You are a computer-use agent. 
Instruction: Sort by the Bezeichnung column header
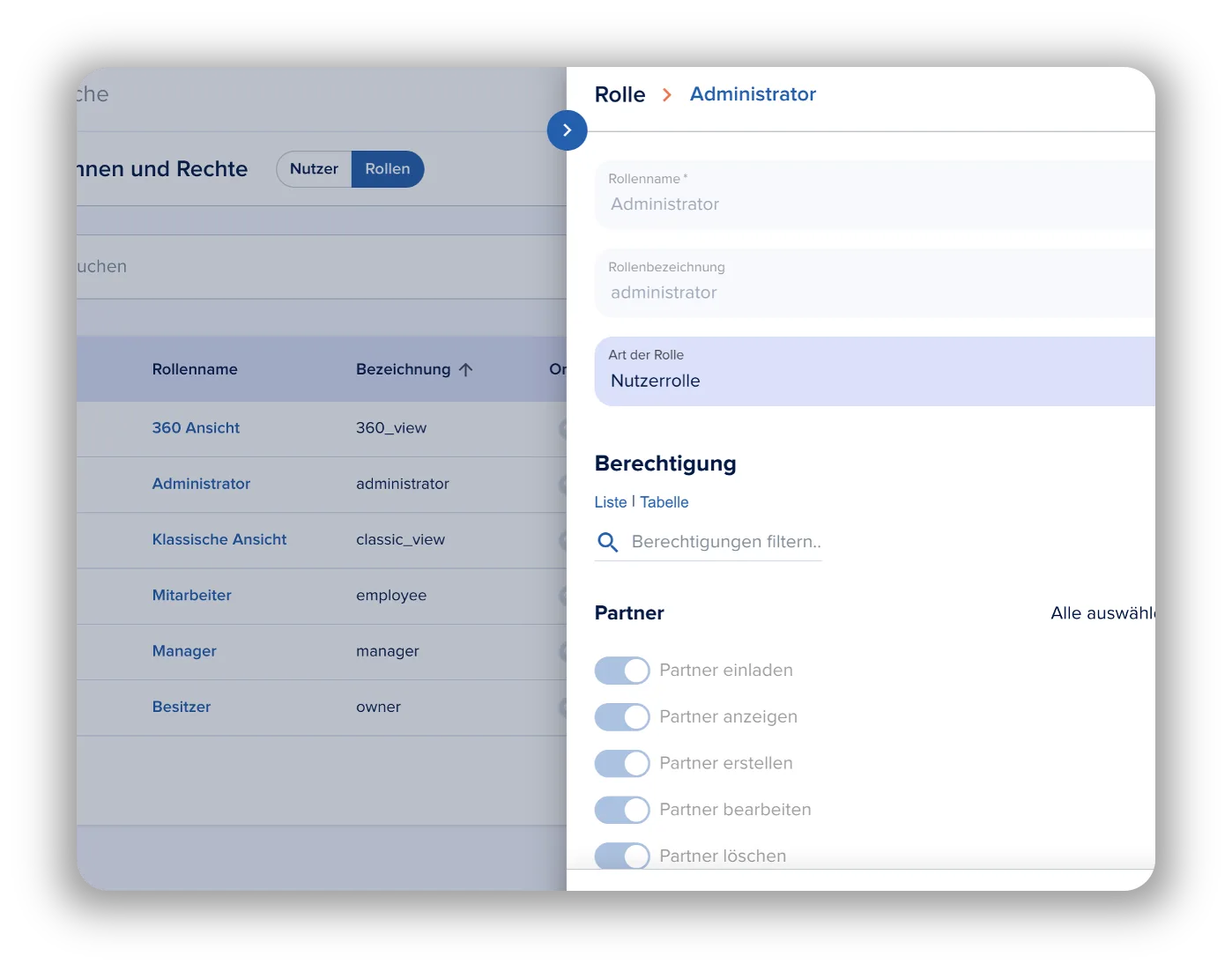[x=404, y=370]
